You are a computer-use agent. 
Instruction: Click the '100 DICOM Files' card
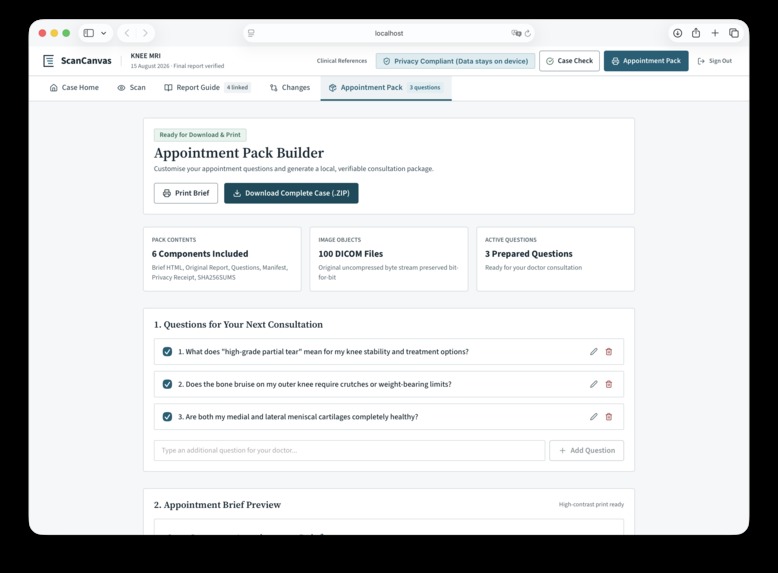[389, 259]
